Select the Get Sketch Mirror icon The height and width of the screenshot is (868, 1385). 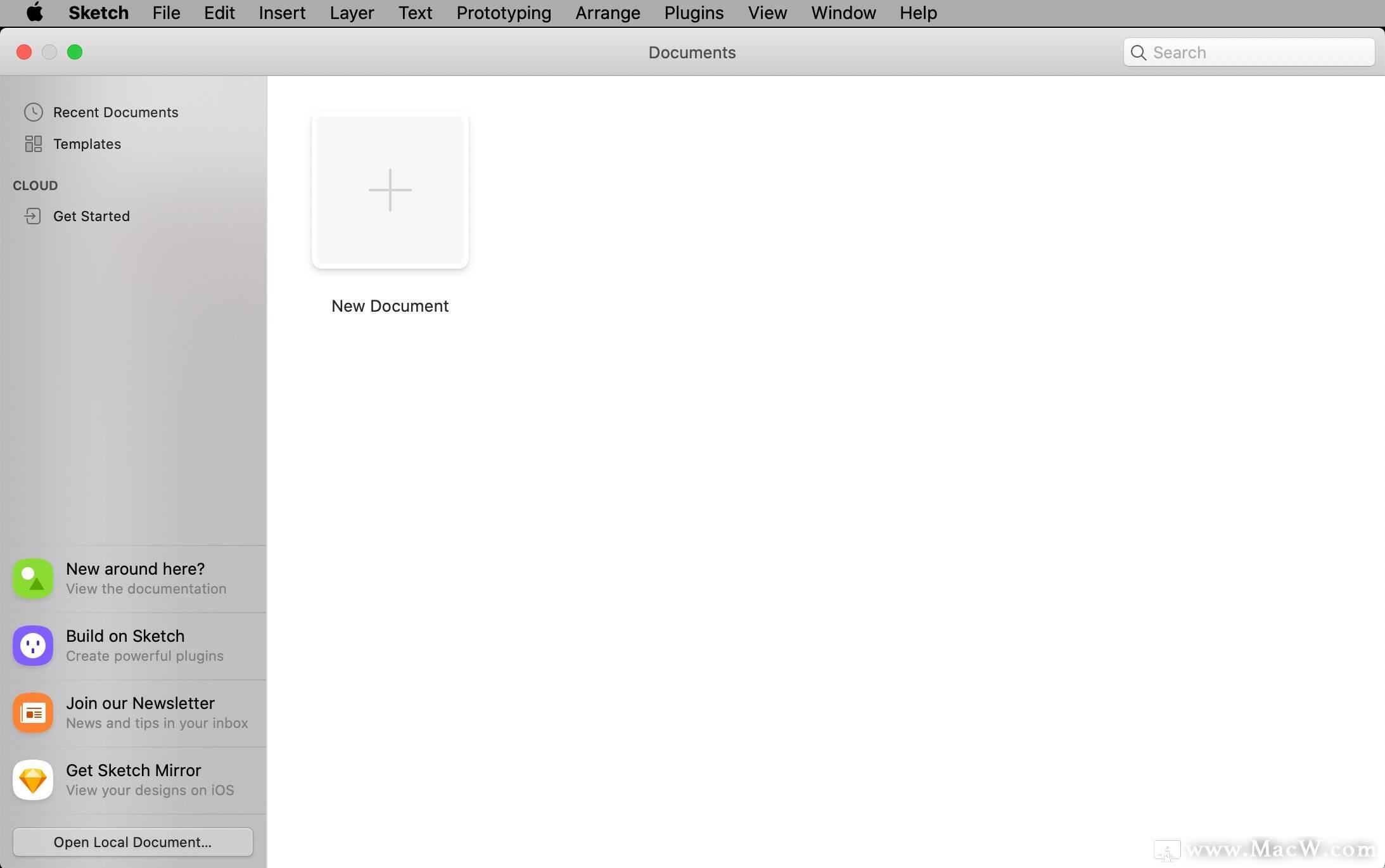[x=33, y=779]
